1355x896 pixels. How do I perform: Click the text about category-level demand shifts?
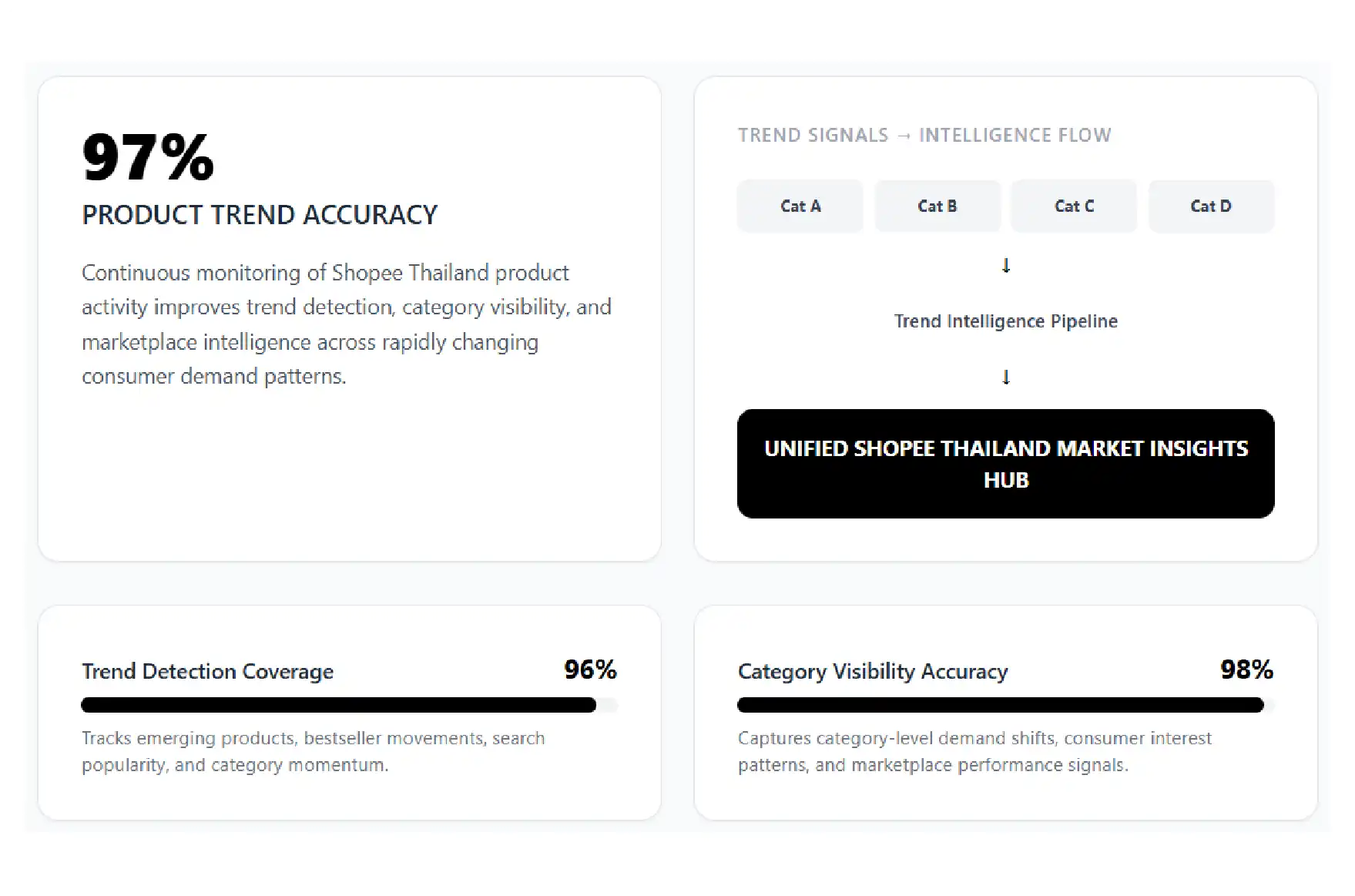pos(974,751)
